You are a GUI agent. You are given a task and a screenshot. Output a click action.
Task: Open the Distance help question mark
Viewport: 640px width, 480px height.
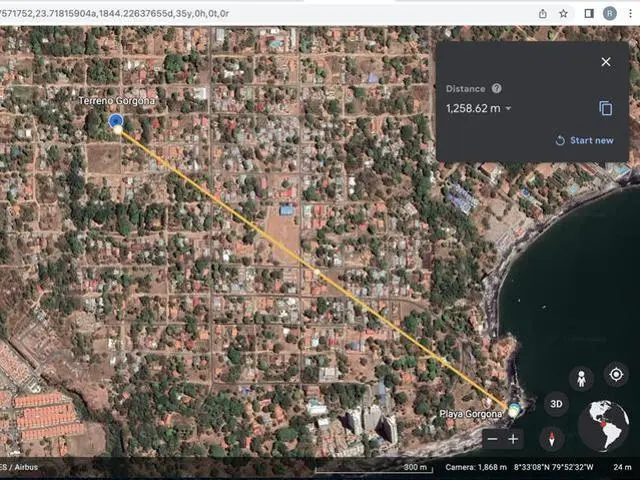pyautogui.click(x=497, y=89)
